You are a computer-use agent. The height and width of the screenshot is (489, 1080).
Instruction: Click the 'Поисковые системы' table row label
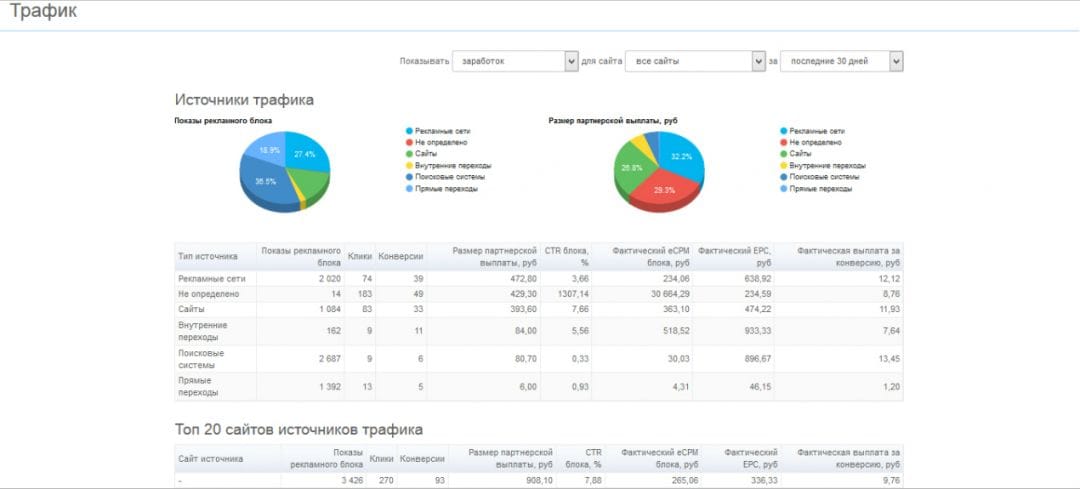[200, 359]
